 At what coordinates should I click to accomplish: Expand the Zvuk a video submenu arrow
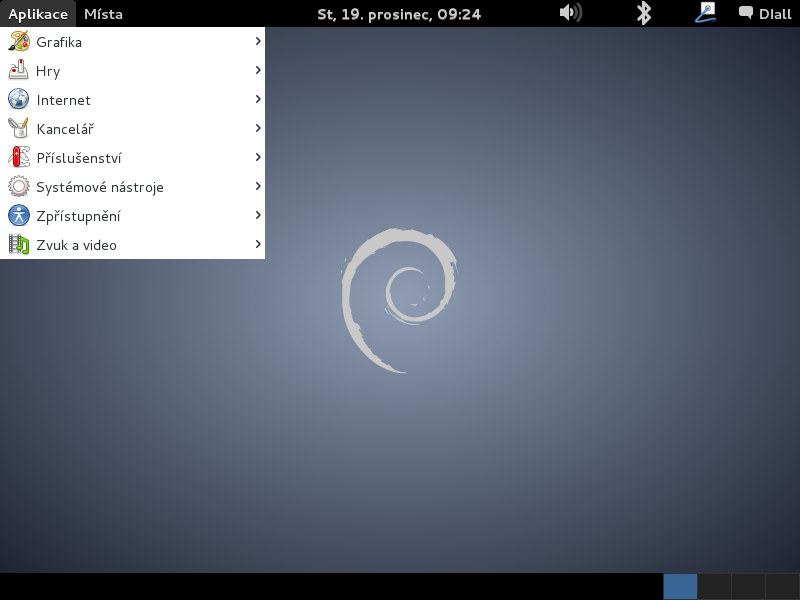pos(258,244)
